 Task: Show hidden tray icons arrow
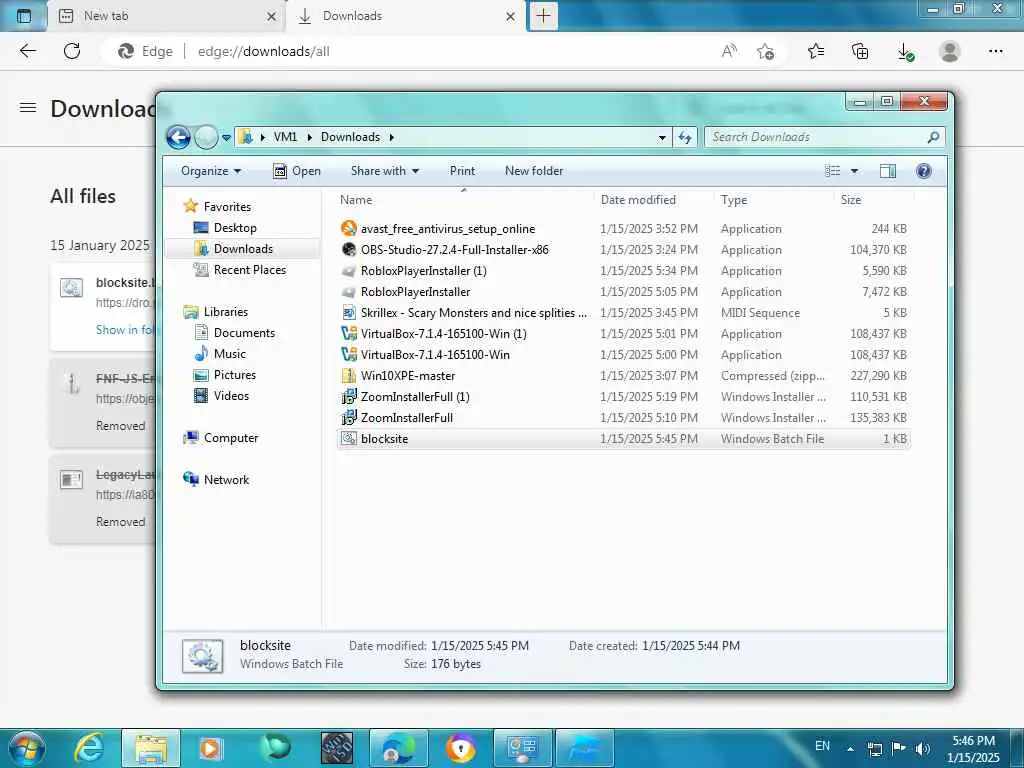pyautogui.click(x=850, y=749)
